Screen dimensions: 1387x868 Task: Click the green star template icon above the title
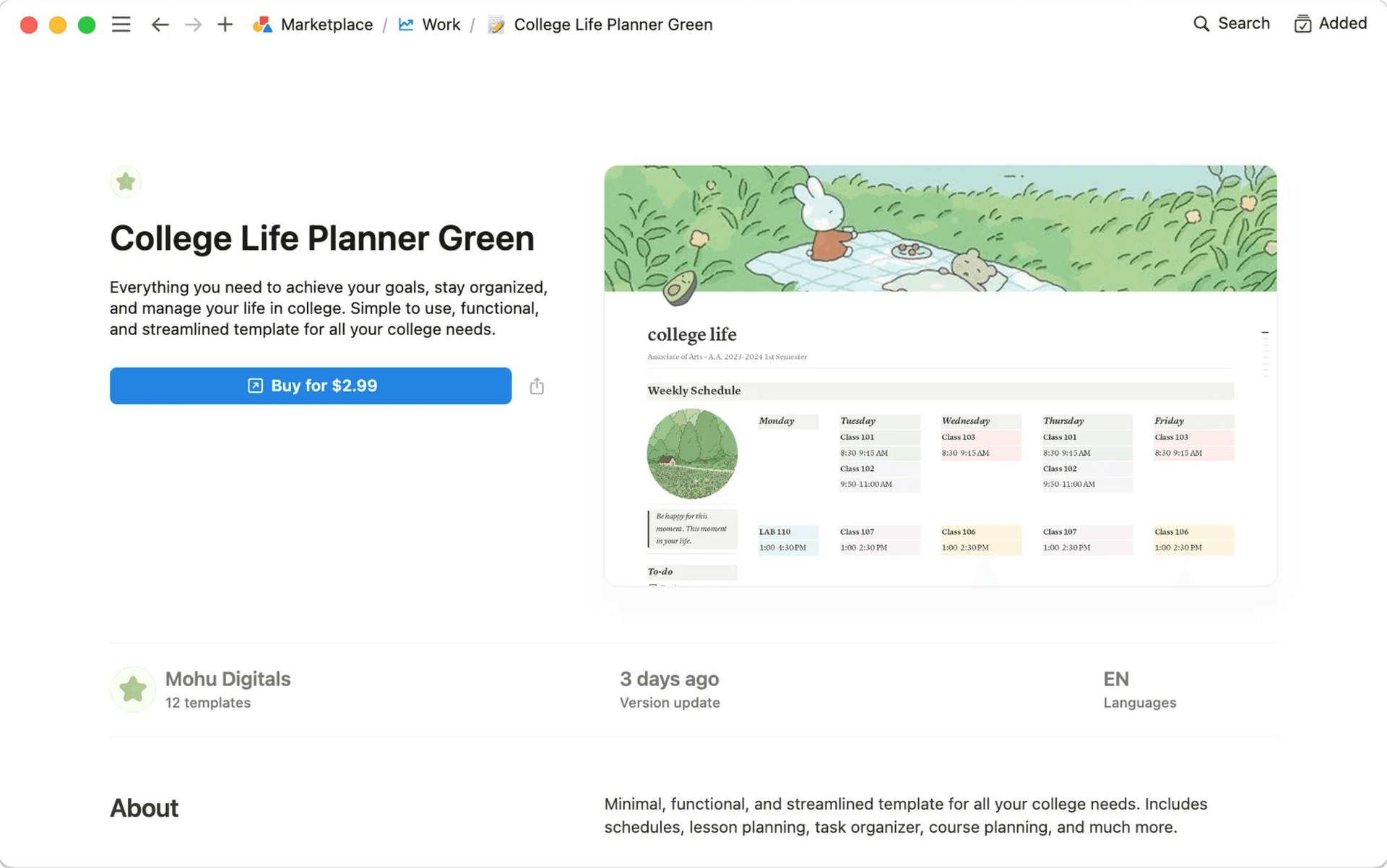126,181
